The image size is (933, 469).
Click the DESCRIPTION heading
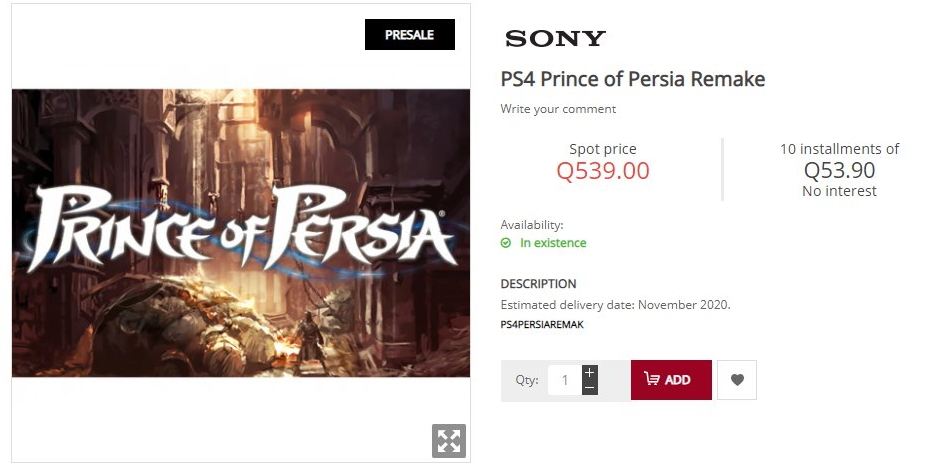[x=538, y=284]
